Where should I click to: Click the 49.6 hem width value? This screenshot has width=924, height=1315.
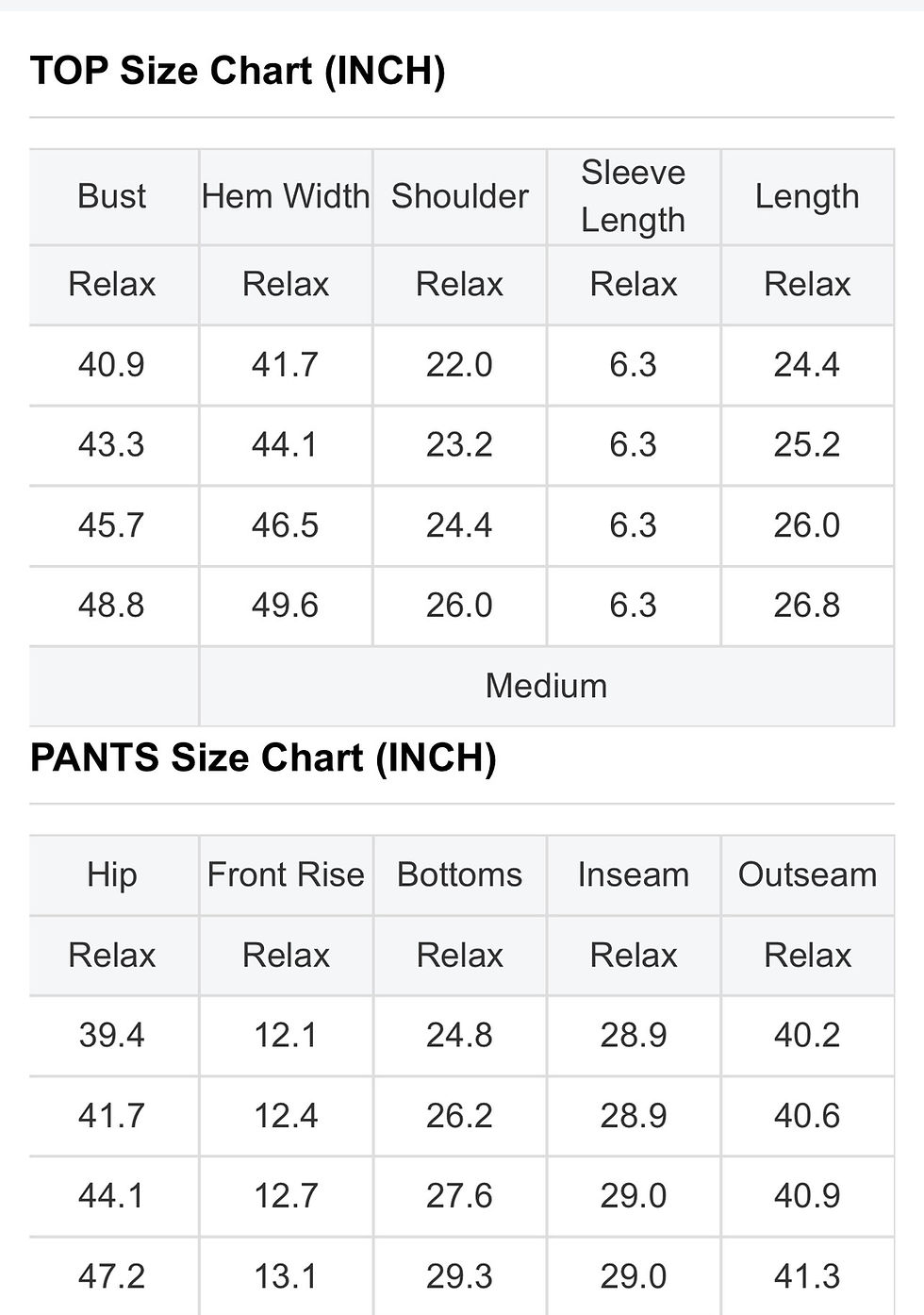(x=286, y=606)
